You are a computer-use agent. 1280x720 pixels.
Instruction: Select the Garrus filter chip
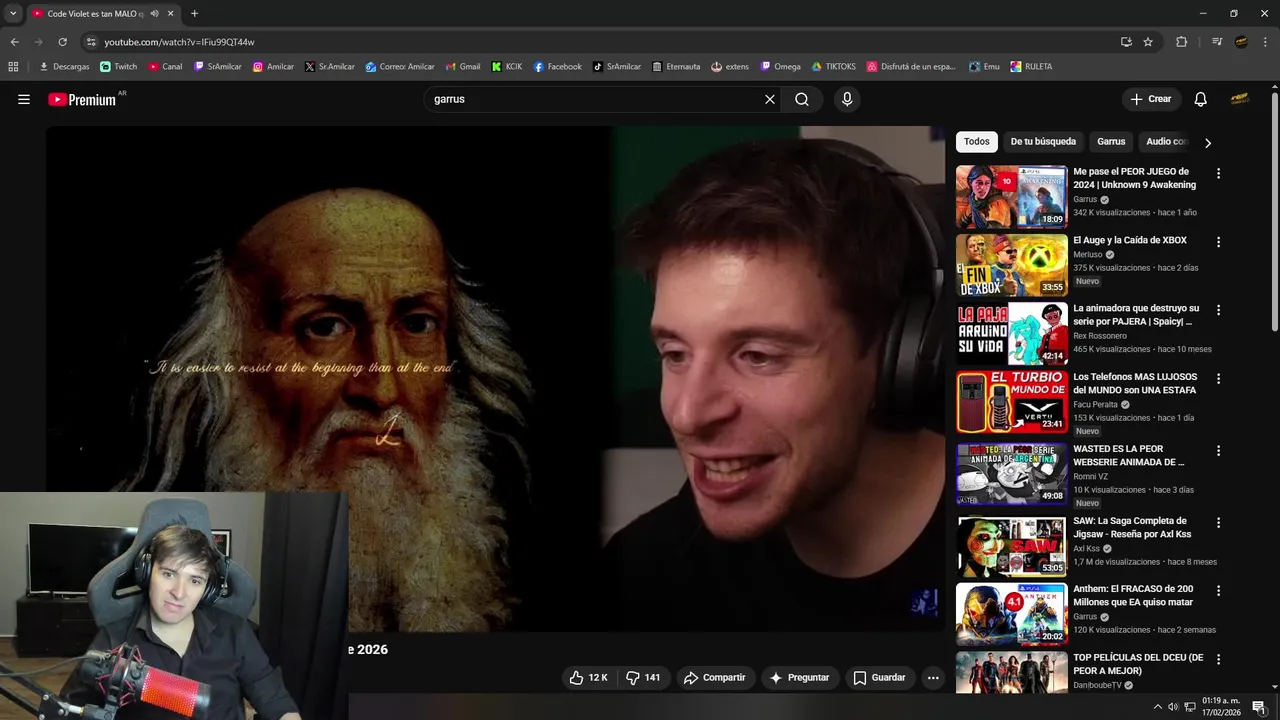pyautogui.click(x=1111, y=142)
